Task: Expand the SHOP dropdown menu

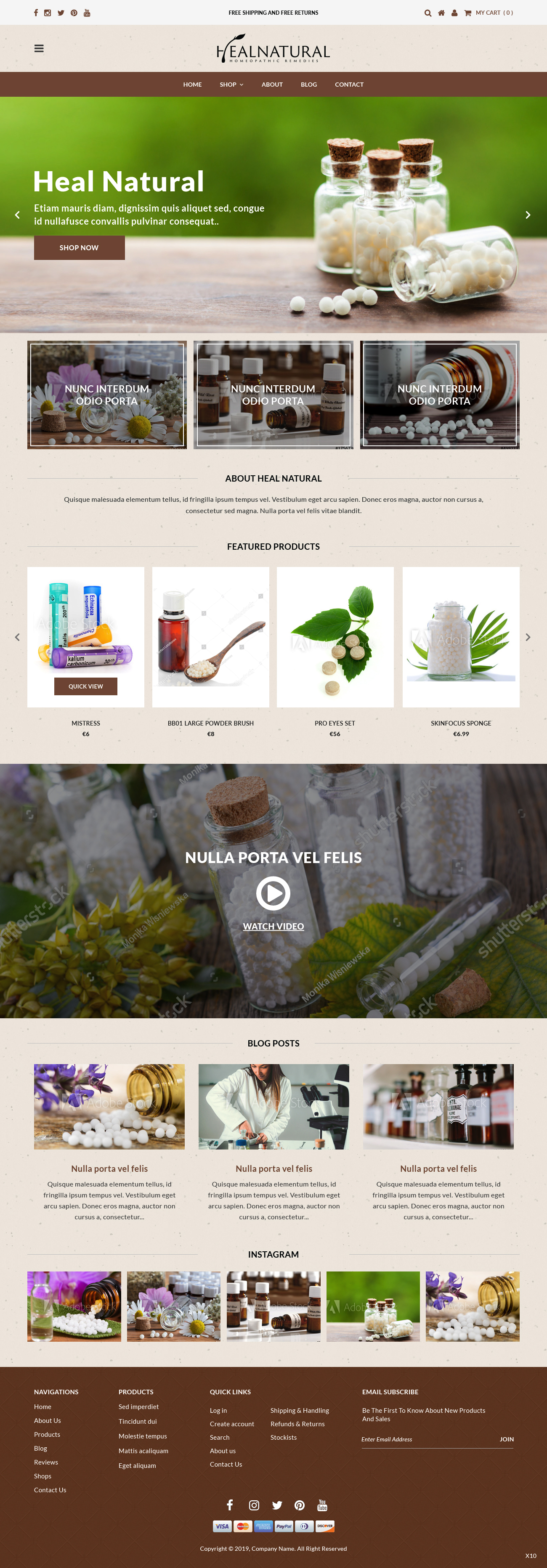Action: 231,85
